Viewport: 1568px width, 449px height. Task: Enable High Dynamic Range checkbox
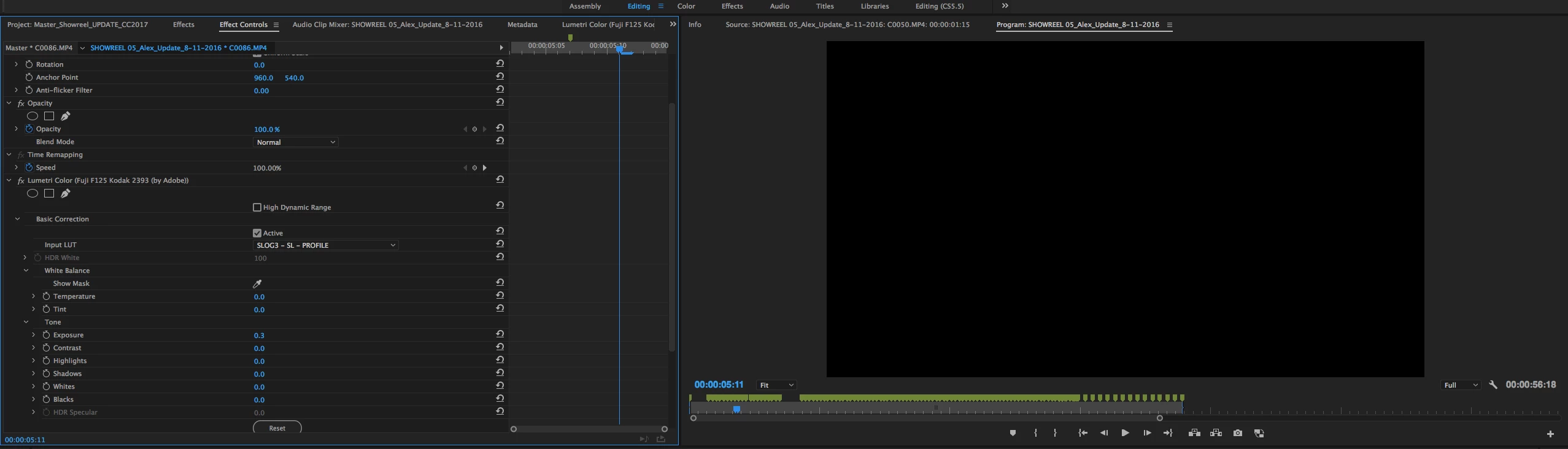click(x=257, y=207)
